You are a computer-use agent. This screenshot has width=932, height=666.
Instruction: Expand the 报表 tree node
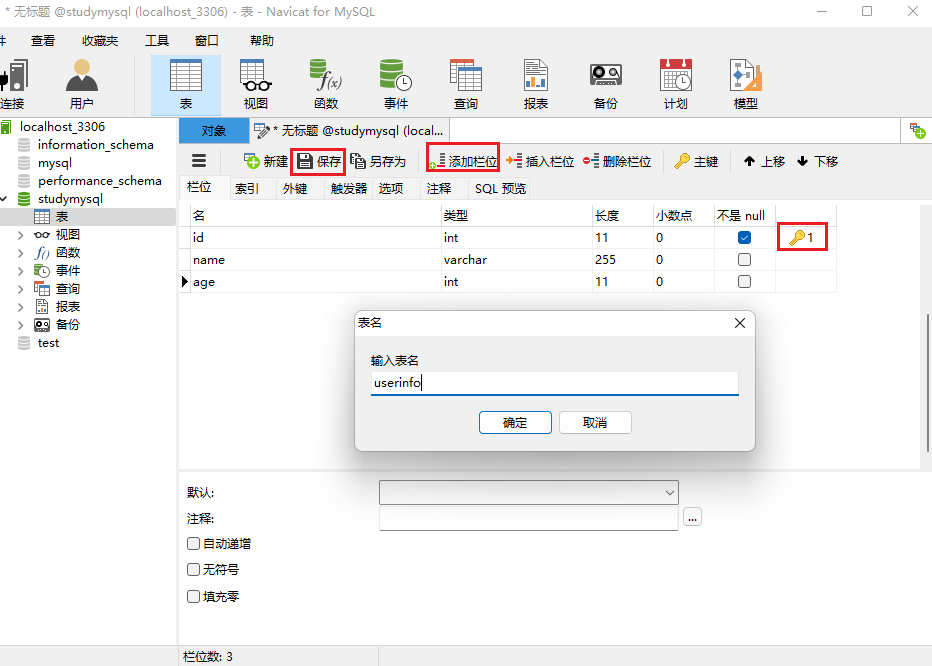21,307
